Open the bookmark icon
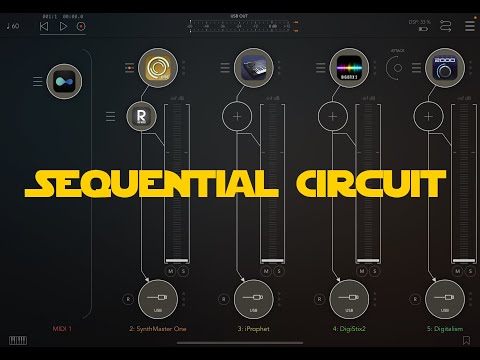 (x=466, y=340)
